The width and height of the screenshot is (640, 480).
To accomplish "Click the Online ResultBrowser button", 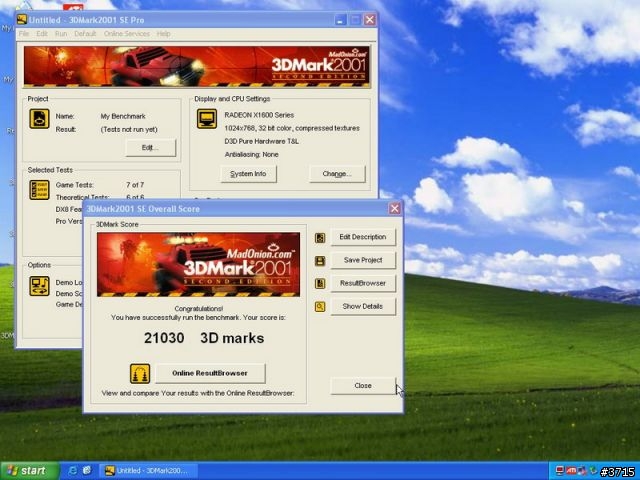I will 210,373.
